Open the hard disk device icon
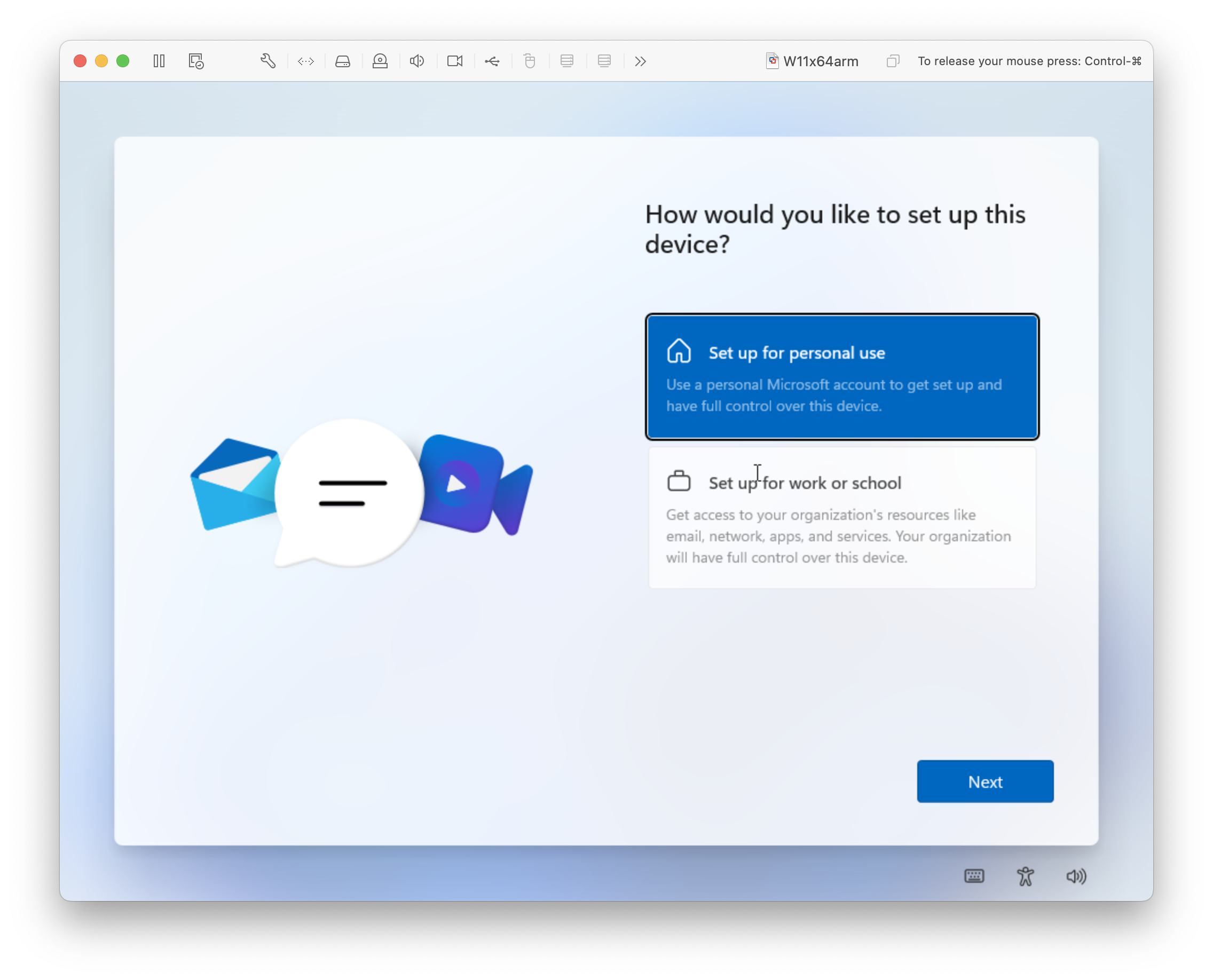The height and width of the screenshot is (980, 1213). click(x=343, y=61)
